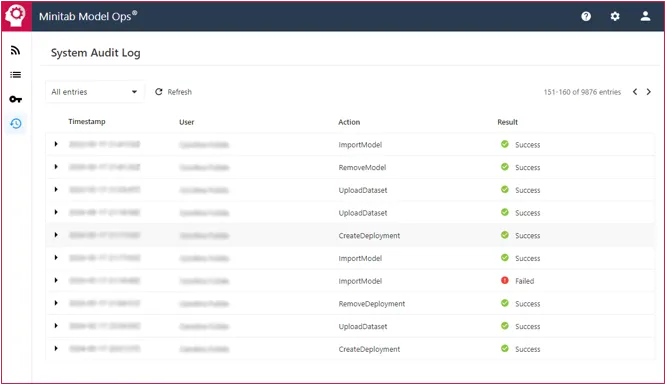Image resolution: width=666 pixels, height=385 pixels.
Task: Expand the RemoveModel log entry row
Action: pos(56,167)
